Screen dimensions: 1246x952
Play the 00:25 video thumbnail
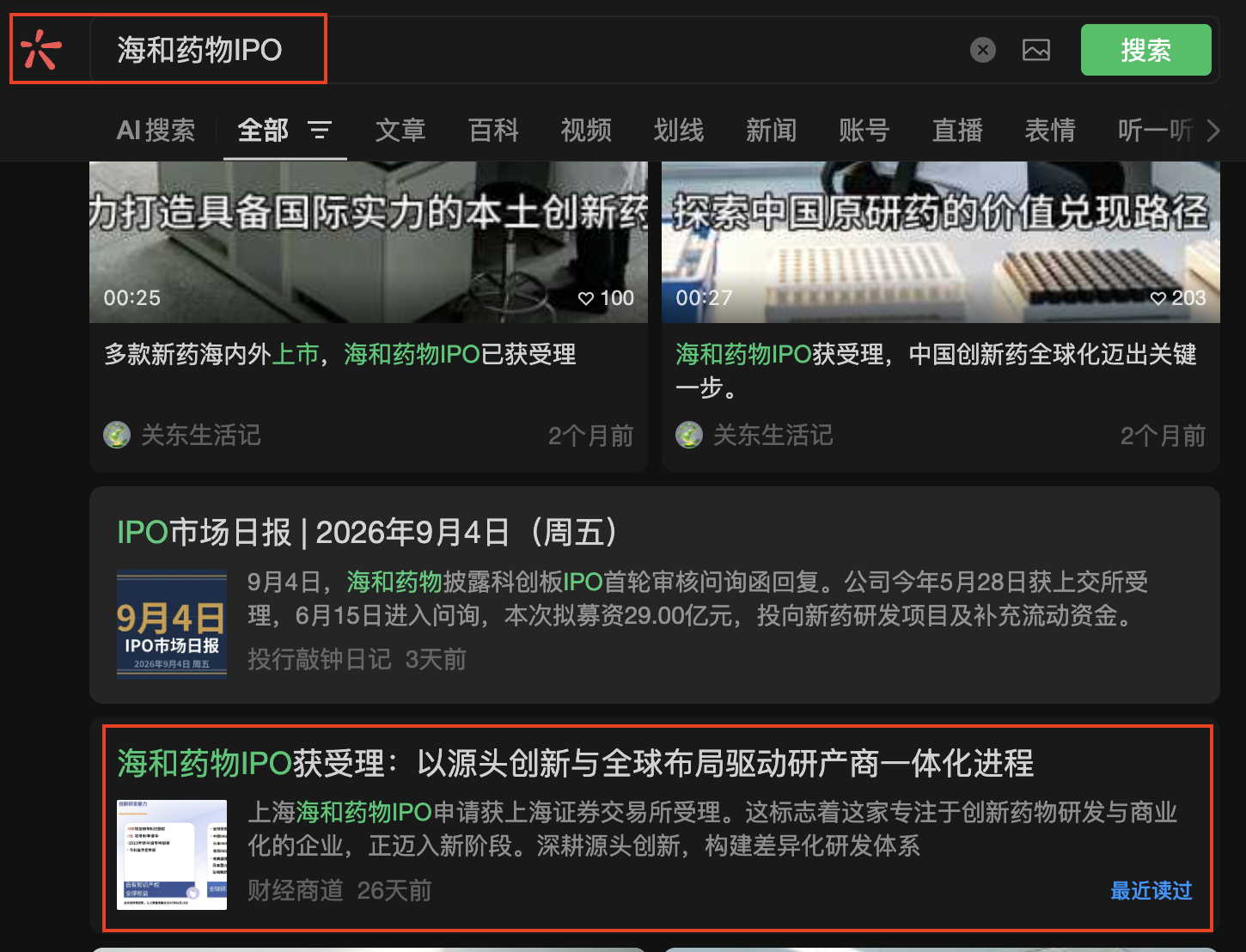point(369,242)
